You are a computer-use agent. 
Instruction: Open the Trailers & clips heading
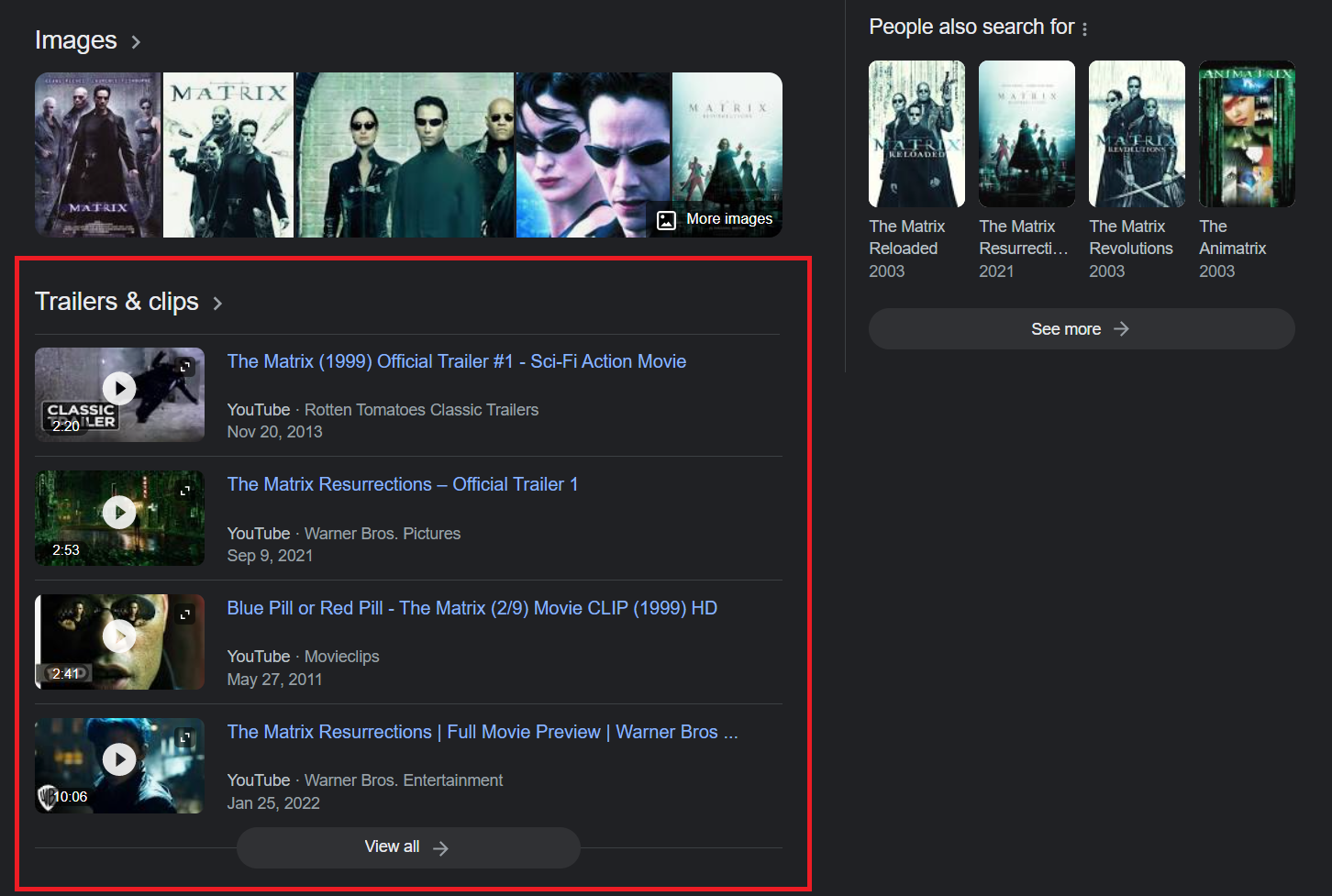(117, 302)
